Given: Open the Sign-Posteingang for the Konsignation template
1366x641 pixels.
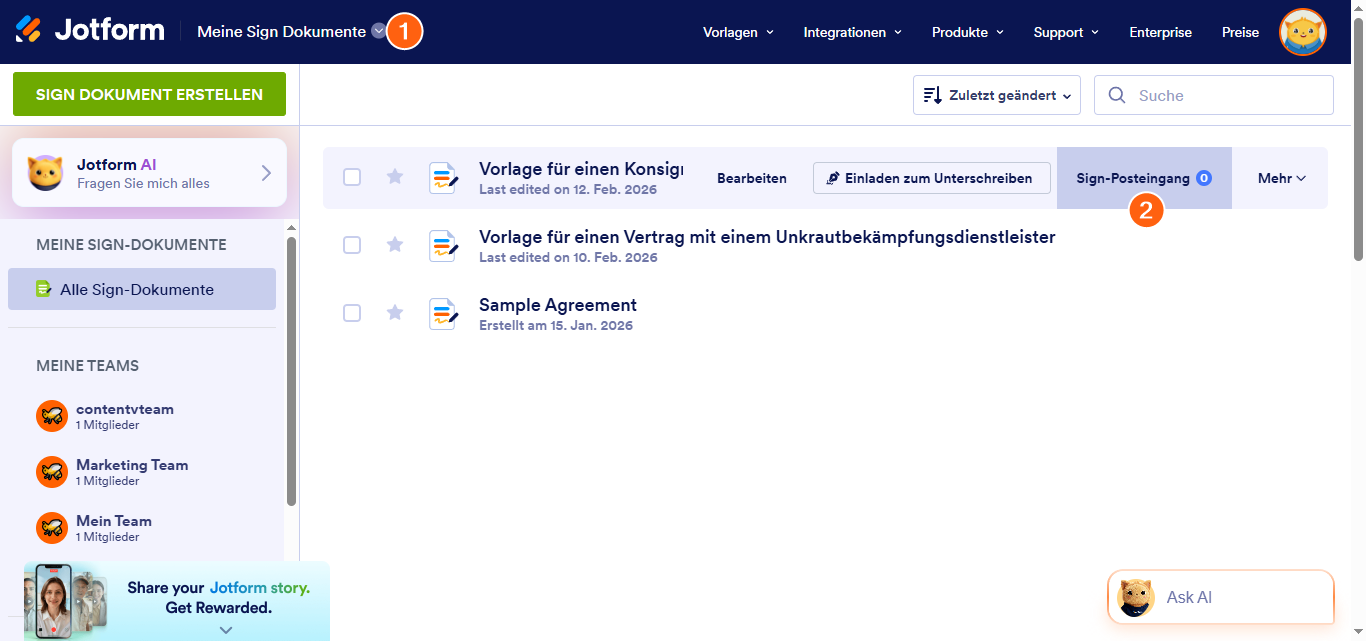Looking at the screenshot, I should (x=1134, y=177).
